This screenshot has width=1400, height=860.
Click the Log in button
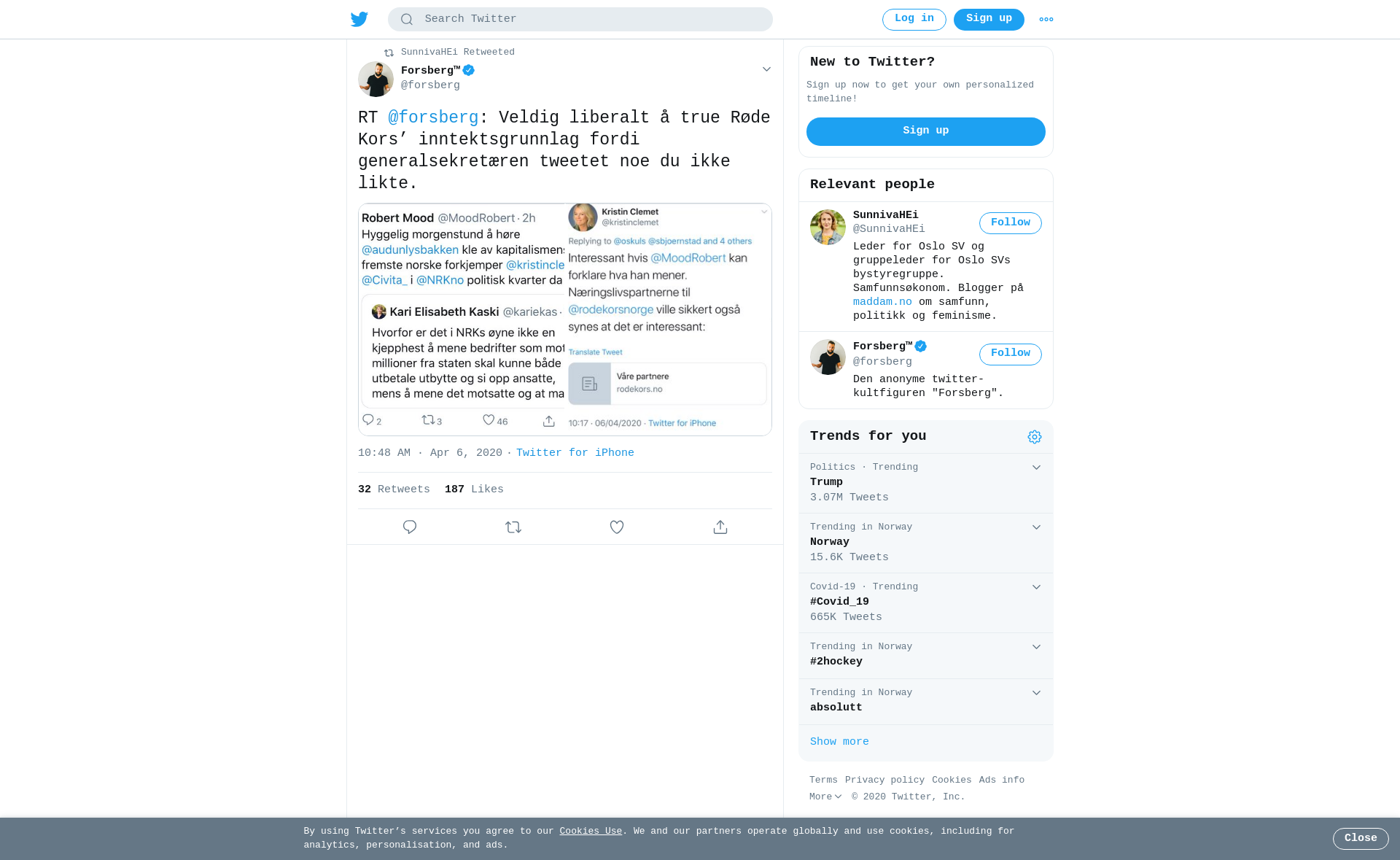[x=914, y=20]
